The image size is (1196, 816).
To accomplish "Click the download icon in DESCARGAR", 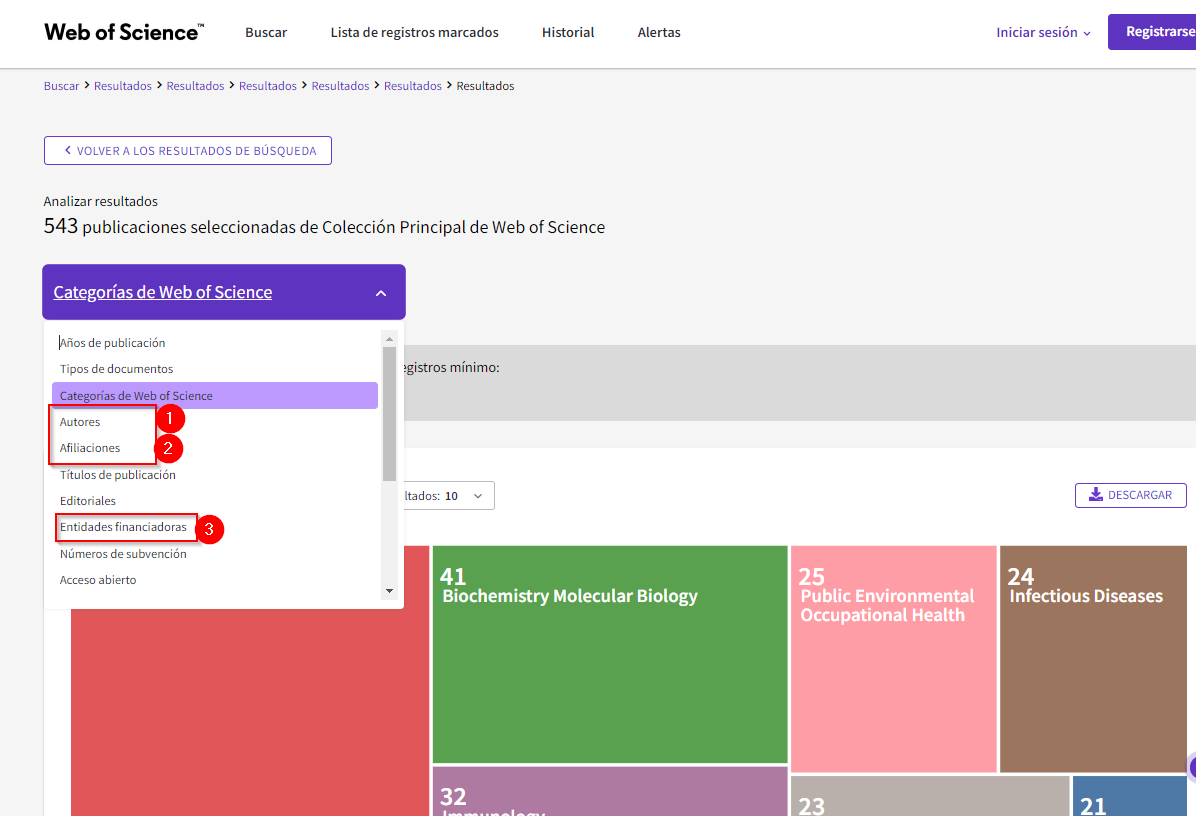I will click(1095, 495).
